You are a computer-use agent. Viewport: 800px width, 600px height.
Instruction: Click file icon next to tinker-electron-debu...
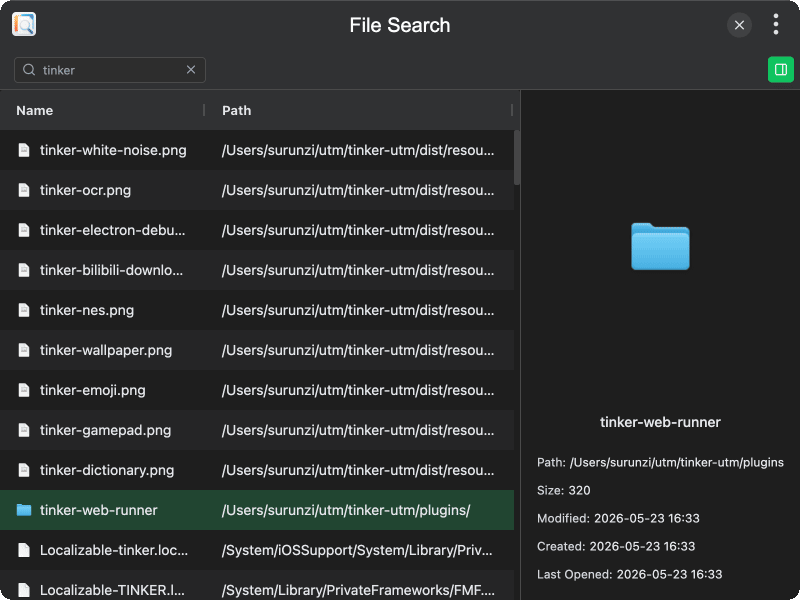[24, 230]
